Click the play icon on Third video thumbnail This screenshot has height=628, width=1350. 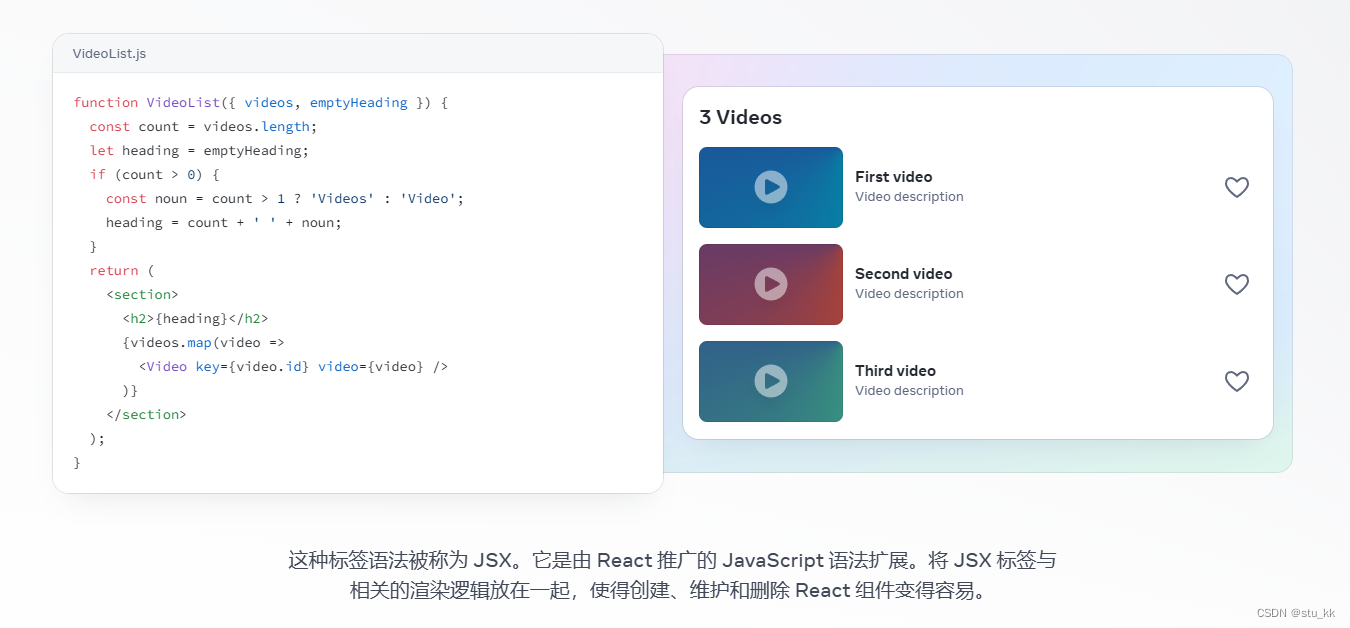(x=770, y=381)
